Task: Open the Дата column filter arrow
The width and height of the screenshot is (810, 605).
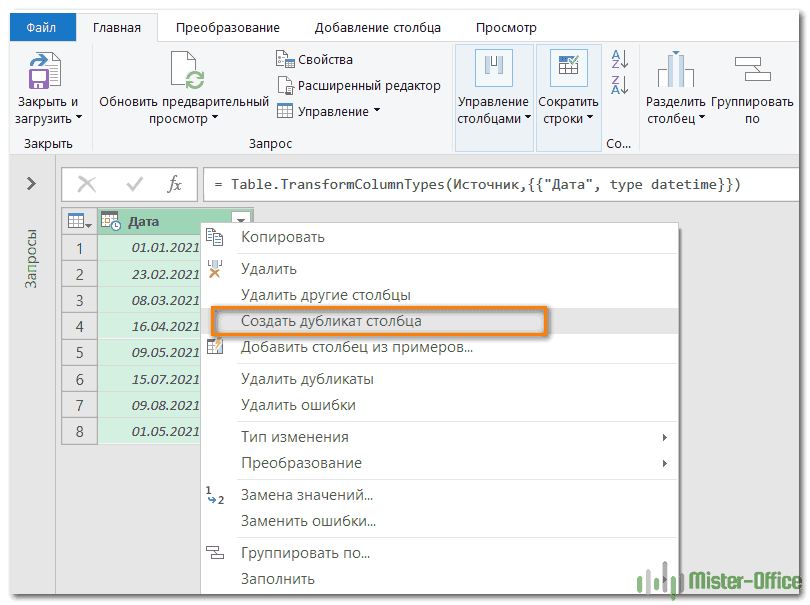Action: pyautogui.click(x=240, y=221)
